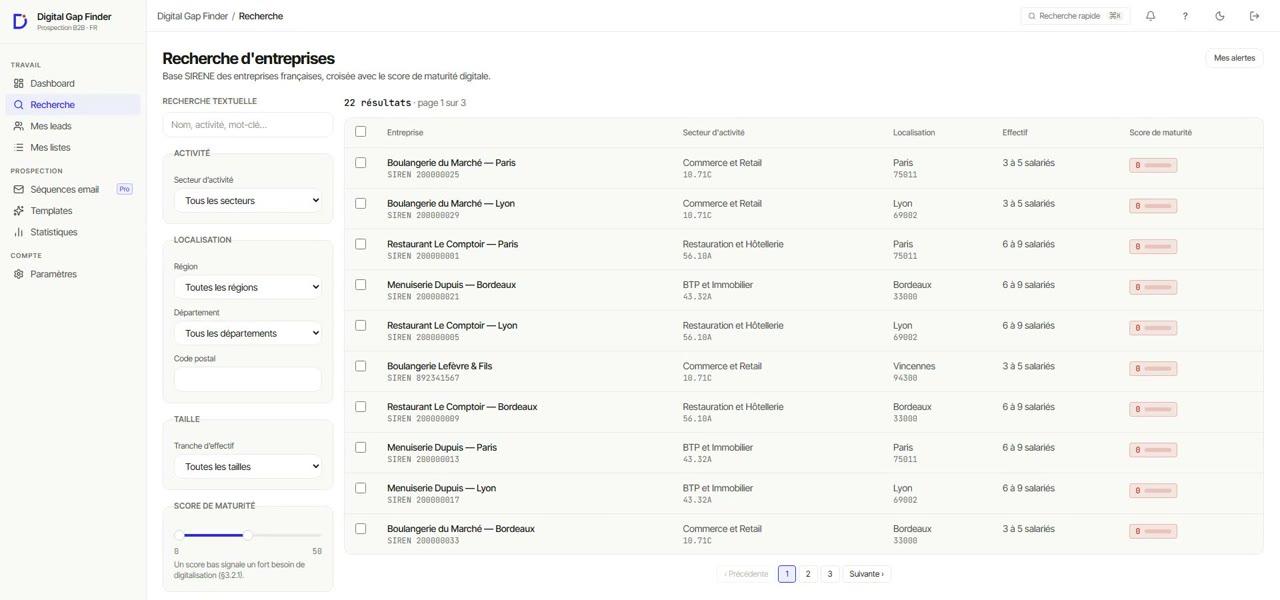Open Paramètres in the sidebar
1280x600 pixels.
73,274
